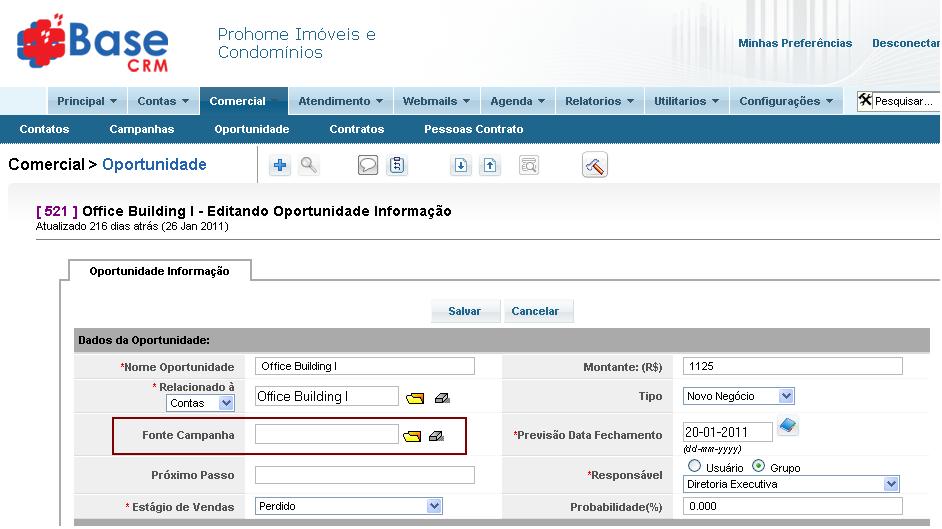This screenshot has width=942, height=529.
Task: Click the export up-arrow icon
Action: pos(490,166)
